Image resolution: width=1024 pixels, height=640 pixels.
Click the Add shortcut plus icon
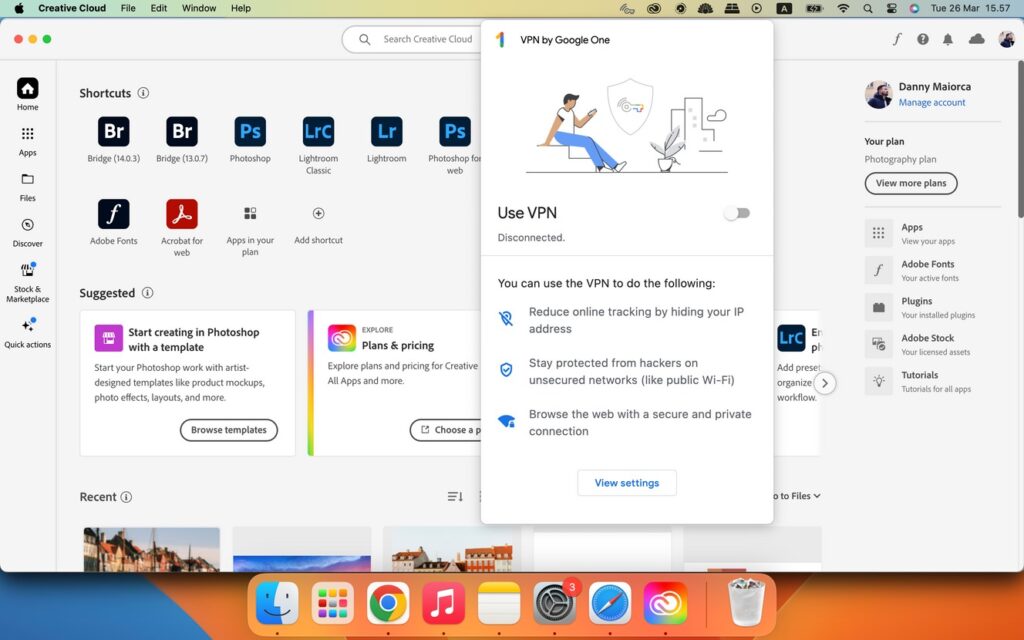(318, 214)
